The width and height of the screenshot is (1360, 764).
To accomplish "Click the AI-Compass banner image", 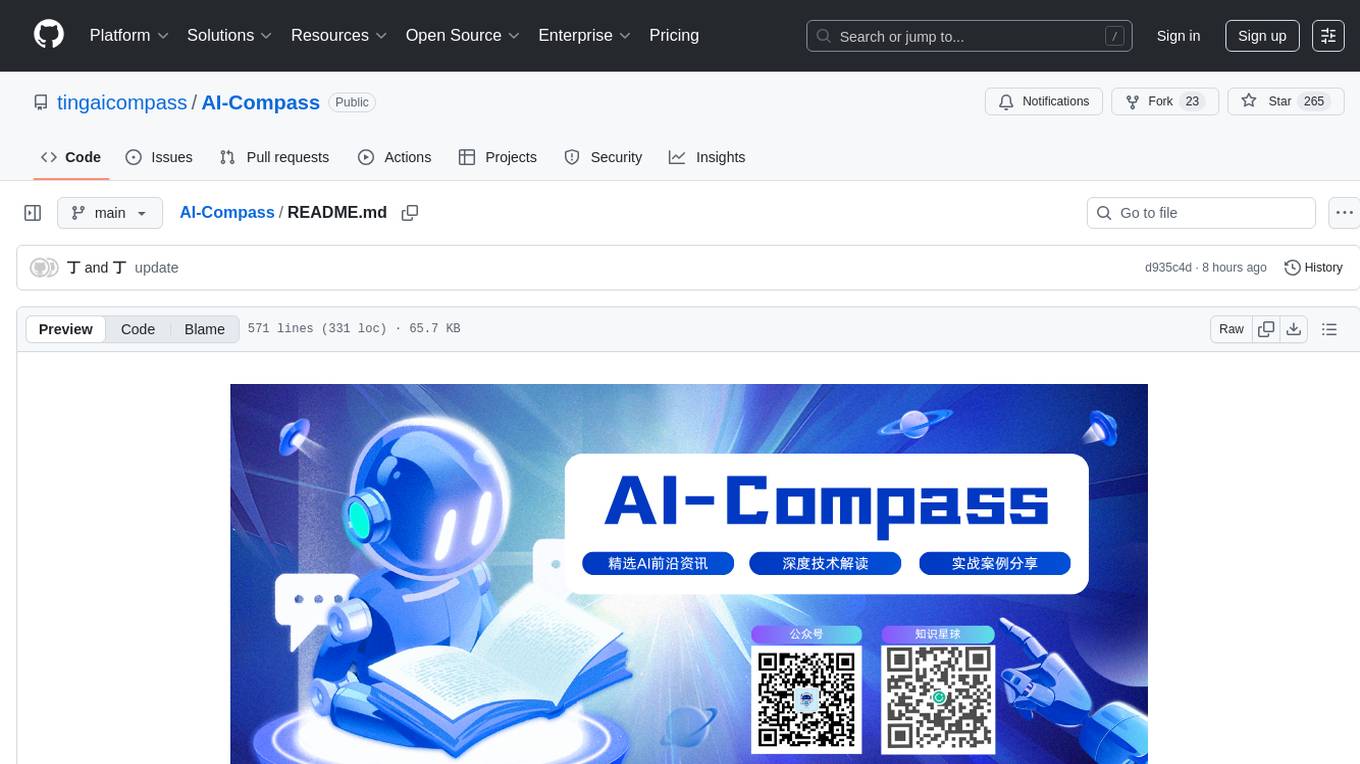I will pos(689,573).
